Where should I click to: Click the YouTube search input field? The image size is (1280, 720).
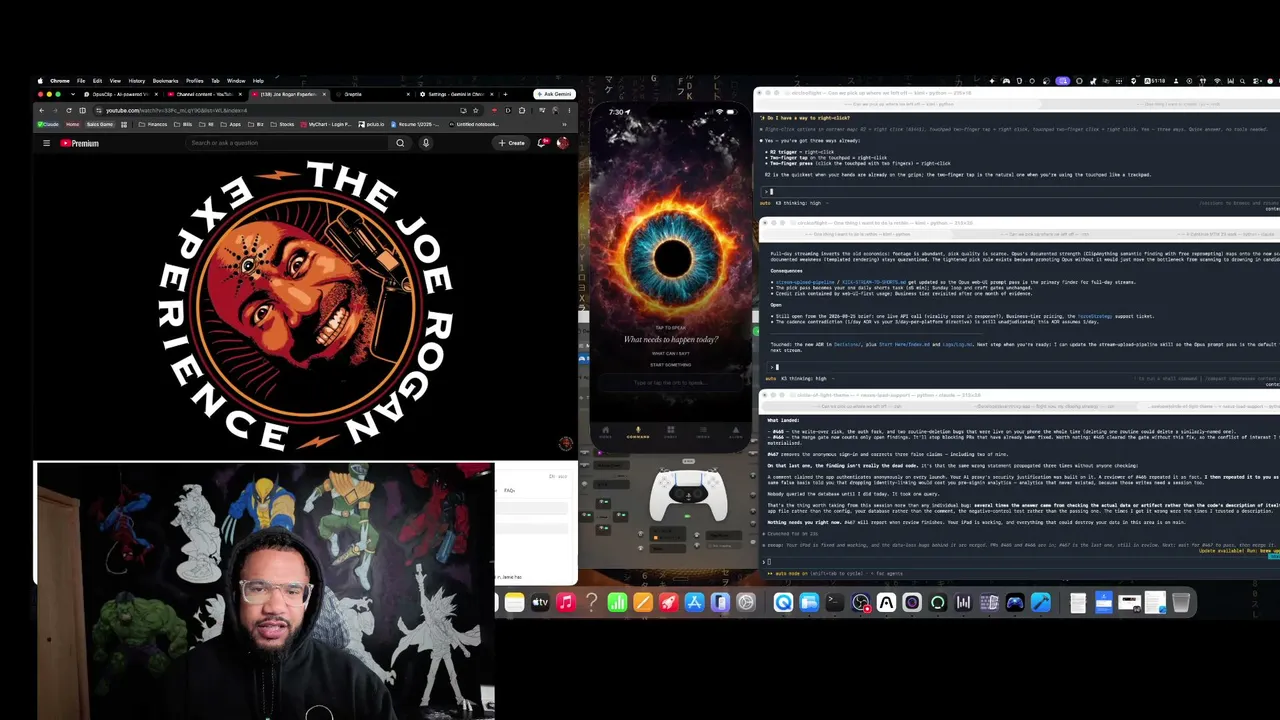coord(288,143)
